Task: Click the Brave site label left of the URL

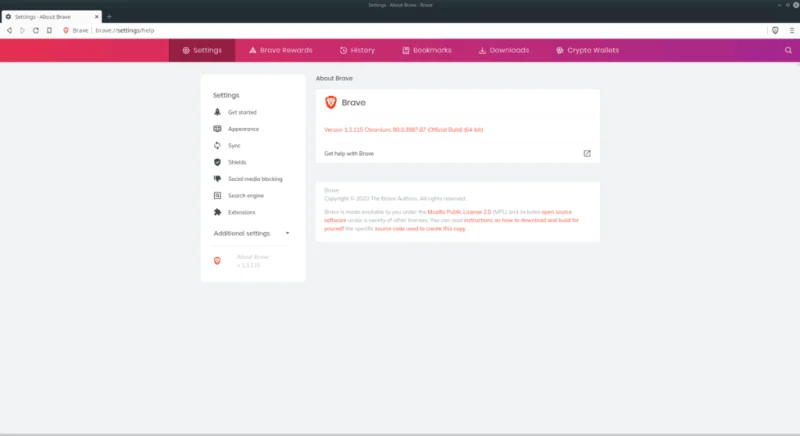Action: pyautogui.click(x=80, y=31)
